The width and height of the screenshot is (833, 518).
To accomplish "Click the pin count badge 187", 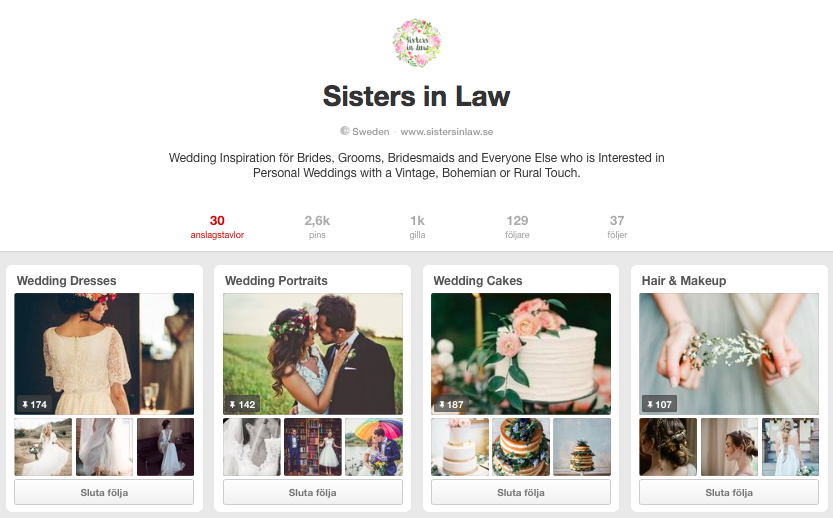I will 451,404.
